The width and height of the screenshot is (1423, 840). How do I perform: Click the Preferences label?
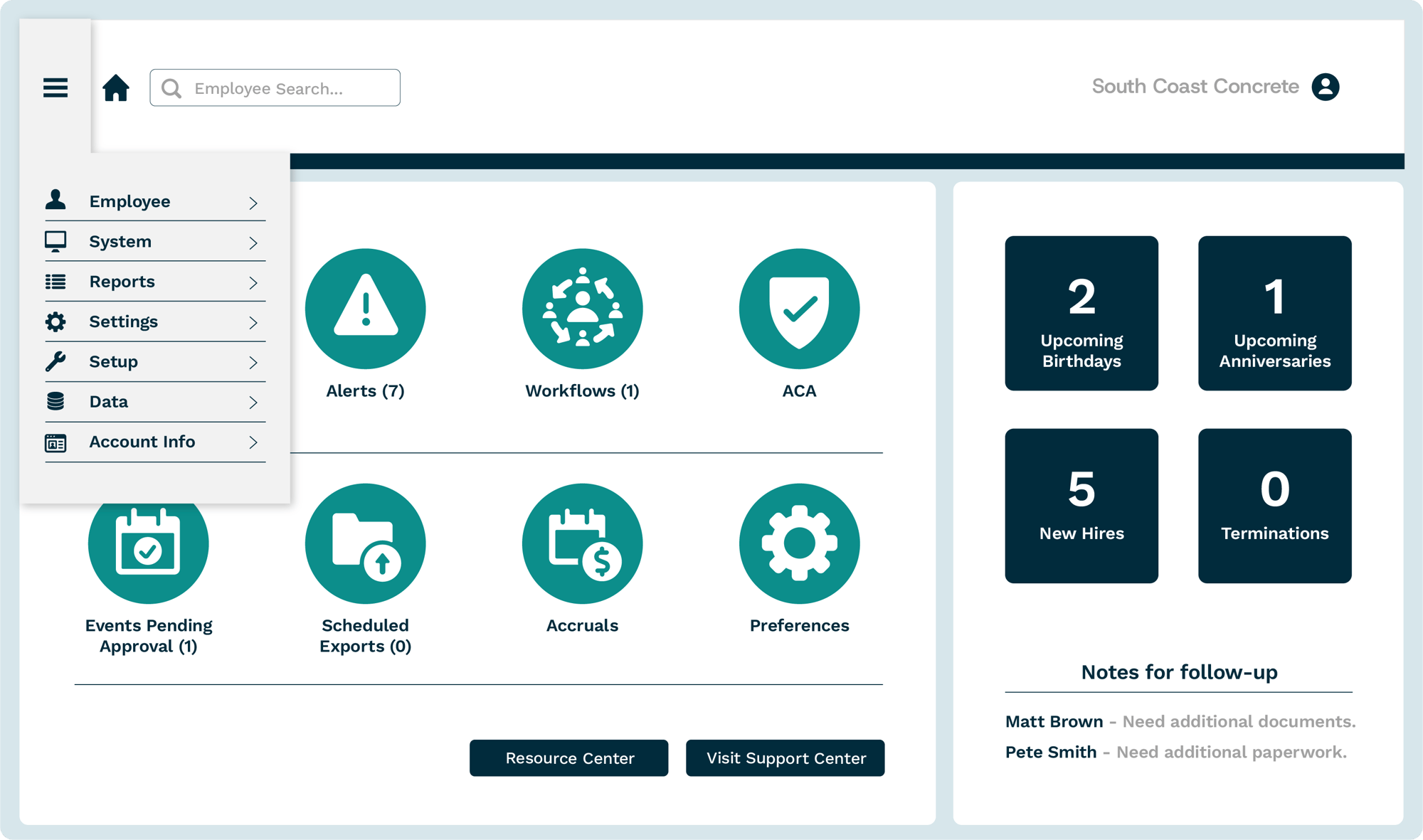800,626
